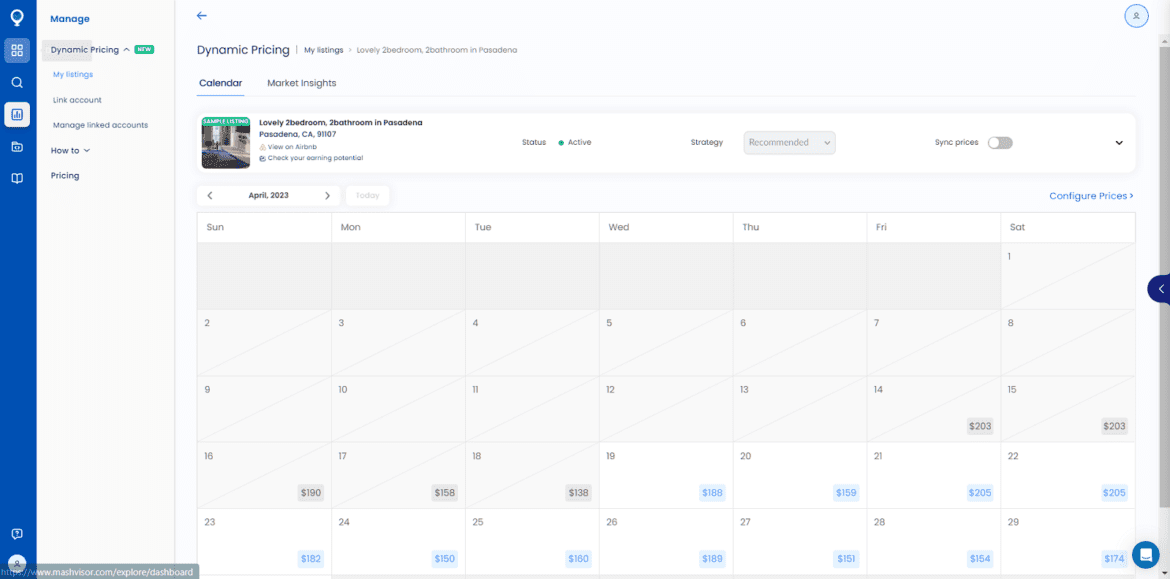Select Link account in the sidebar menu
The width and height of the screenshot is (1170, 579).
pyautogui.click(x=77, y=100)
